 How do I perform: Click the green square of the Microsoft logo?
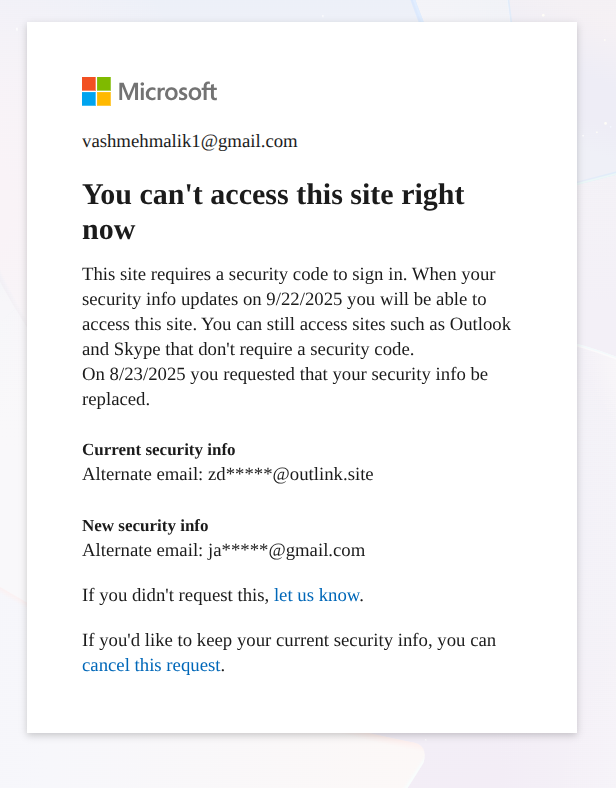tap(104, 84)
